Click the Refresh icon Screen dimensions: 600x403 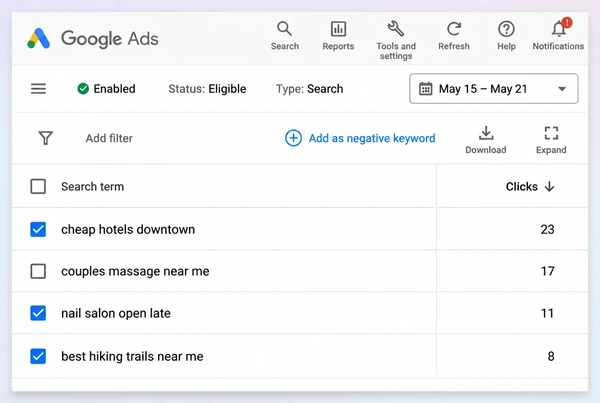pos(454,29)
